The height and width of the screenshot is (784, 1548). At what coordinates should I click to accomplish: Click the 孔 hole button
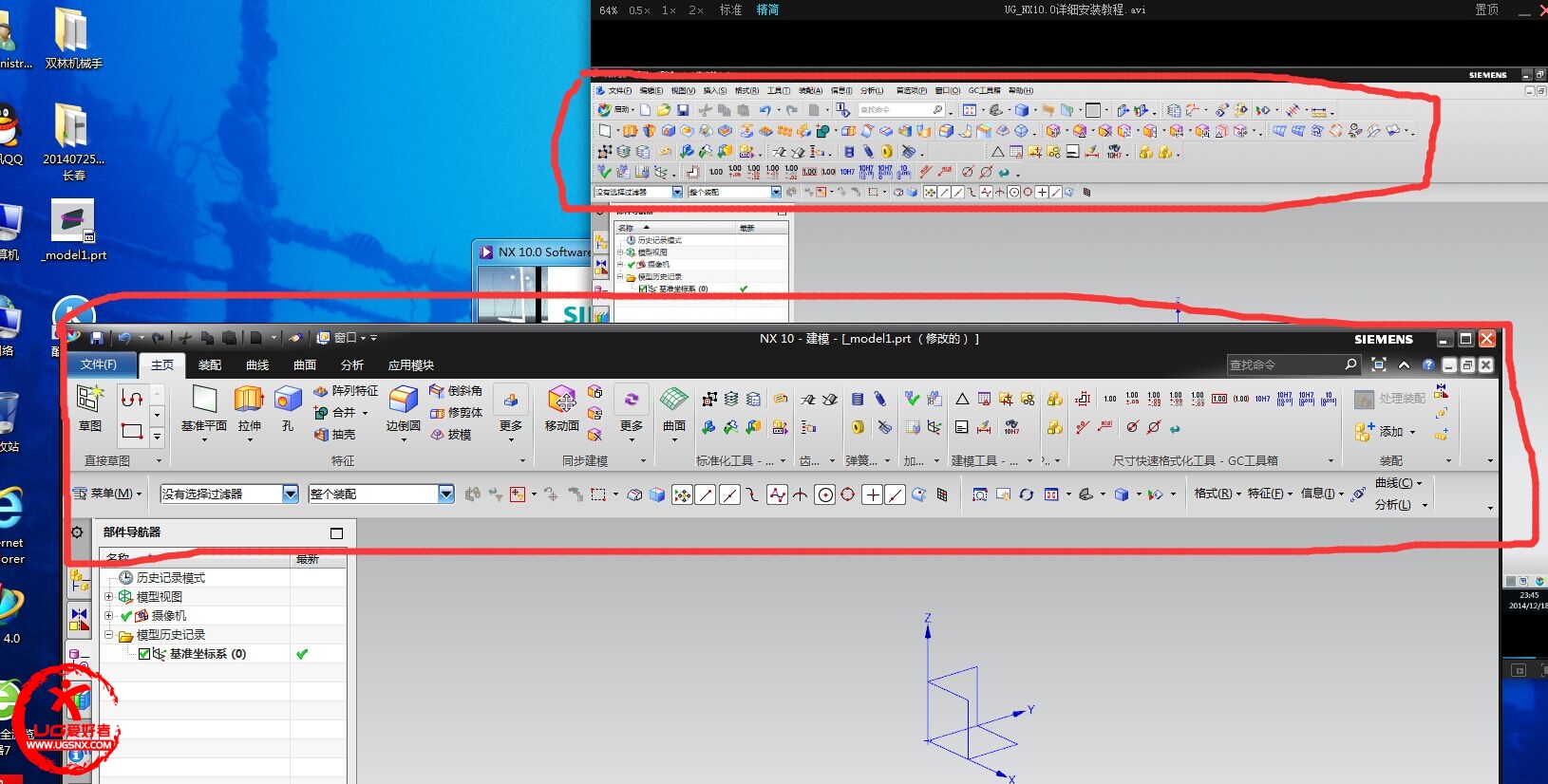[288, 409]
